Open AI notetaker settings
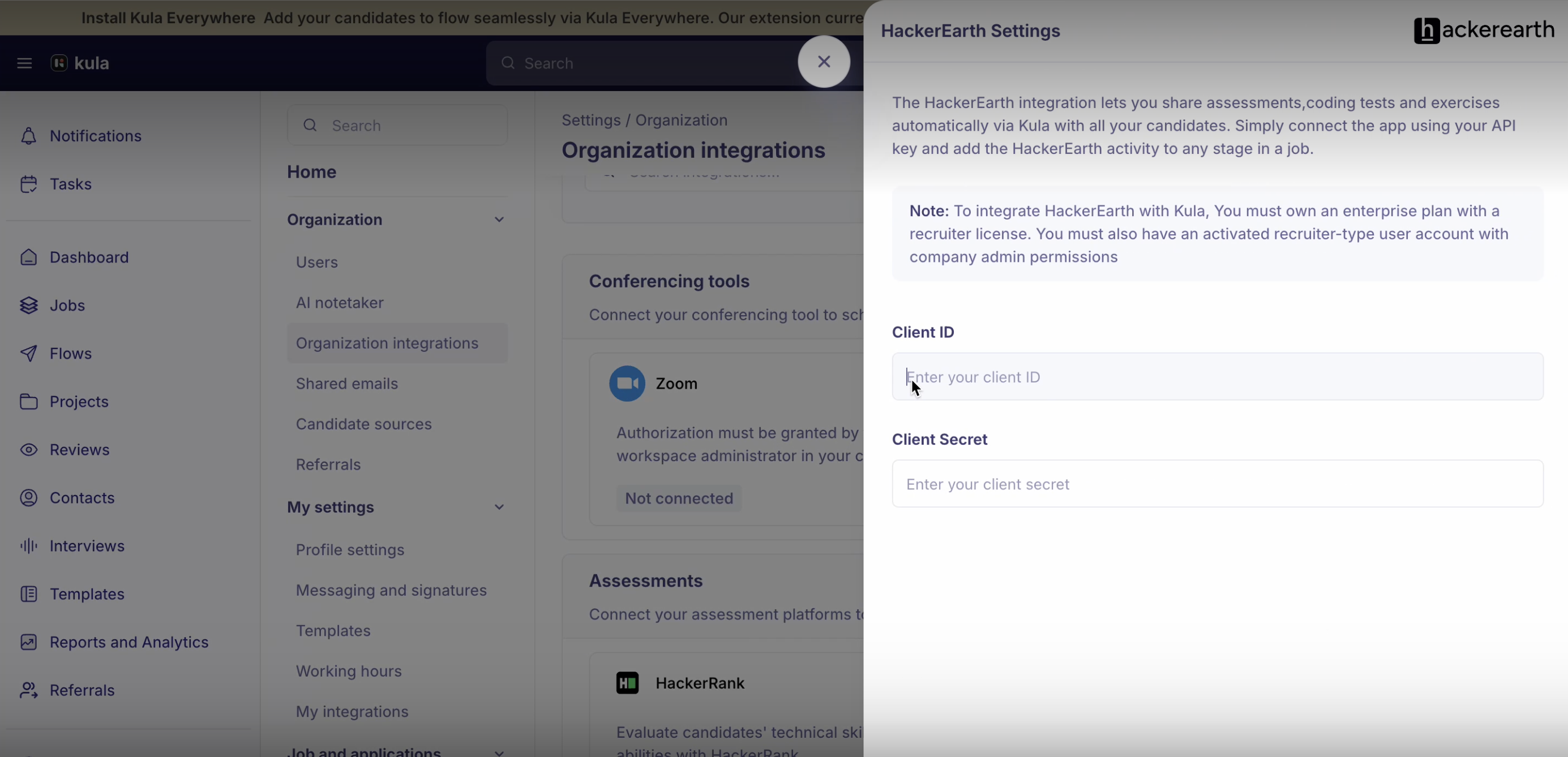This screenshot has height=757, width=1568. coord(340,303)
